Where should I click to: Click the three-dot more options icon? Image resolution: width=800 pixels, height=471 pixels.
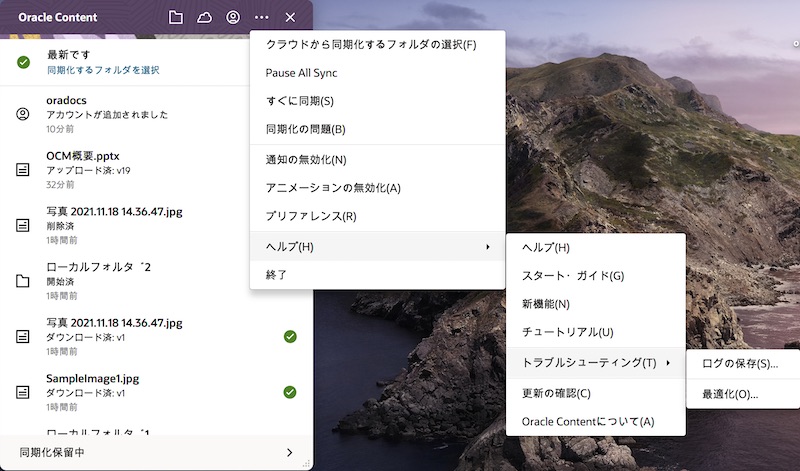tap(261, 17)
